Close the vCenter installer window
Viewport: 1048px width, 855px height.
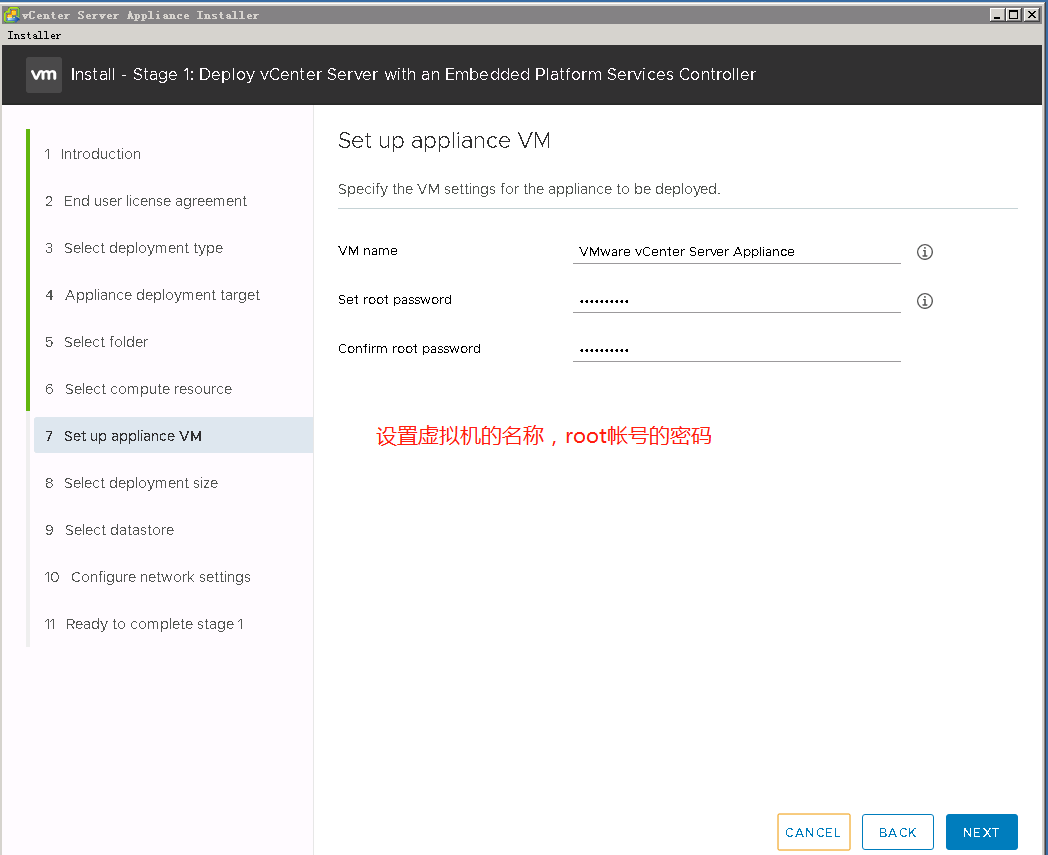tap(1032, 14)
